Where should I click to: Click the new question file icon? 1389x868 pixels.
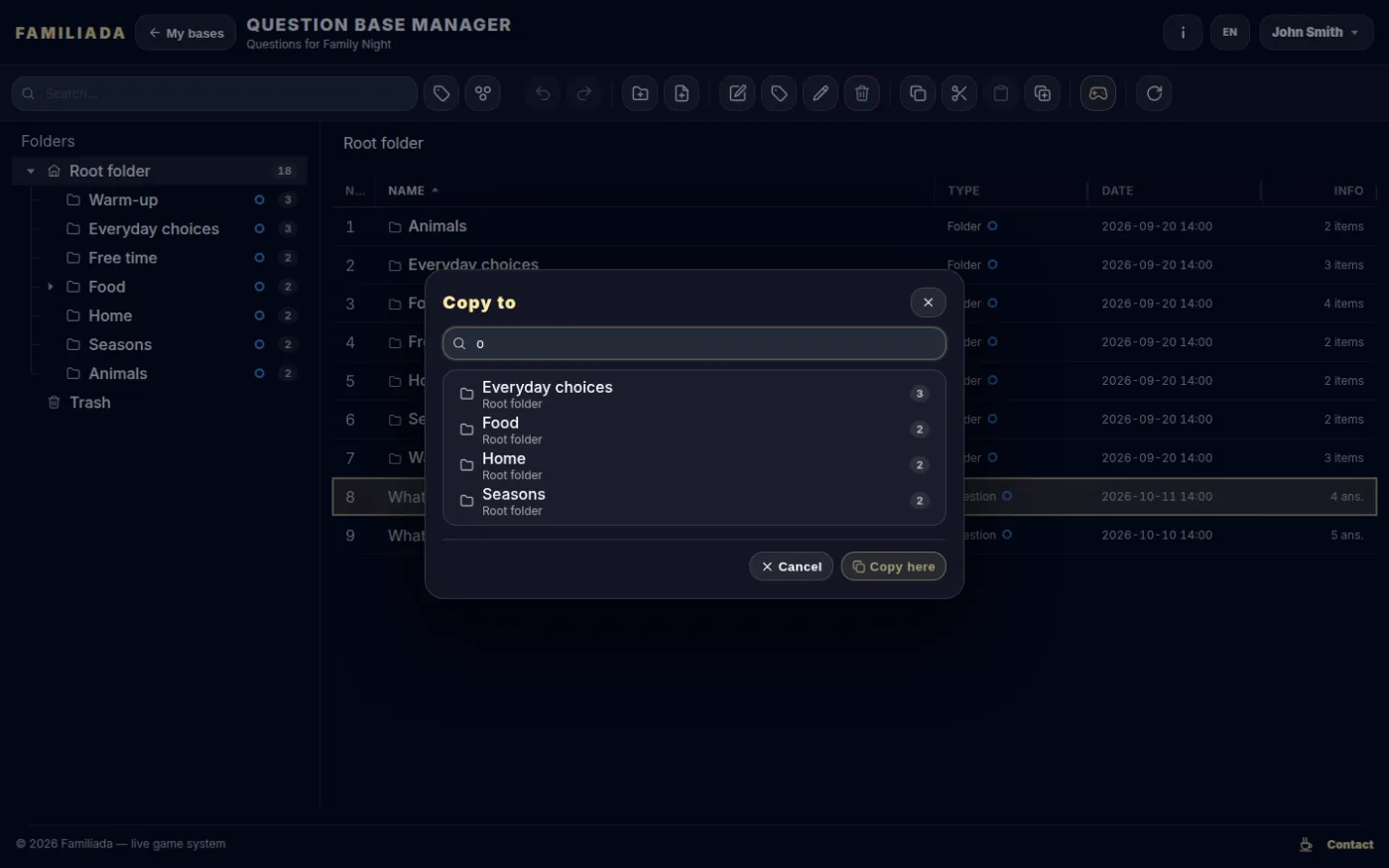[x=682, y=93]
